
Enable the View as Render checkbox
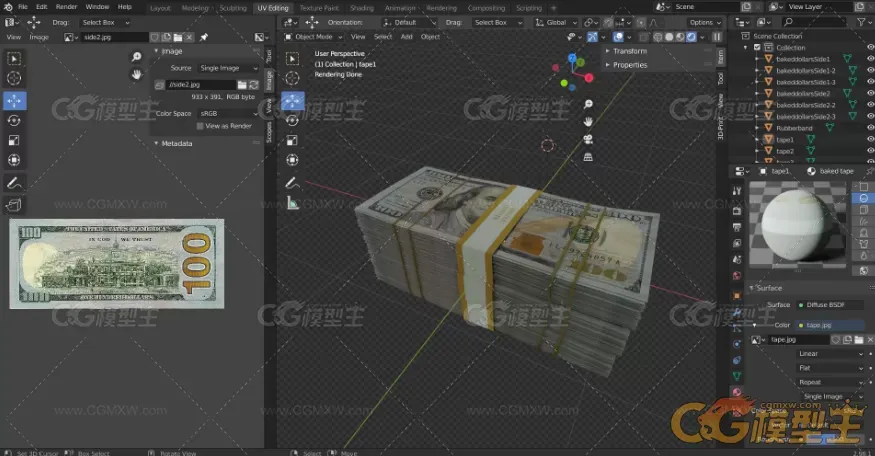click(x=200, y=126)
